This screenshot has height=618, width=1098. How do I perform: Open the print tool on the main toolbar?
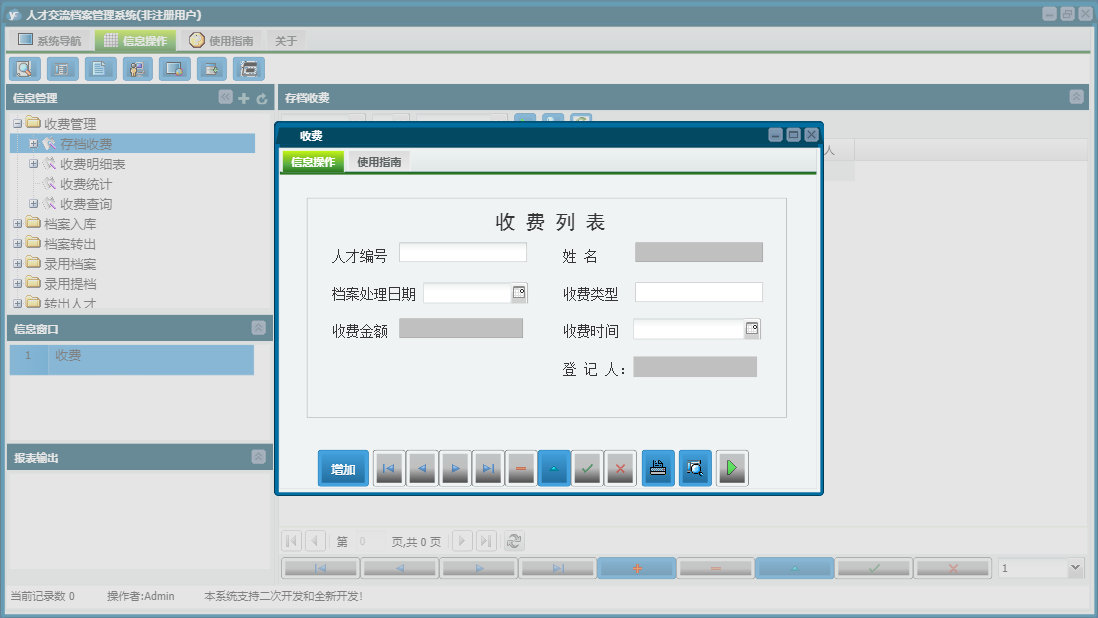click(248, 68)
